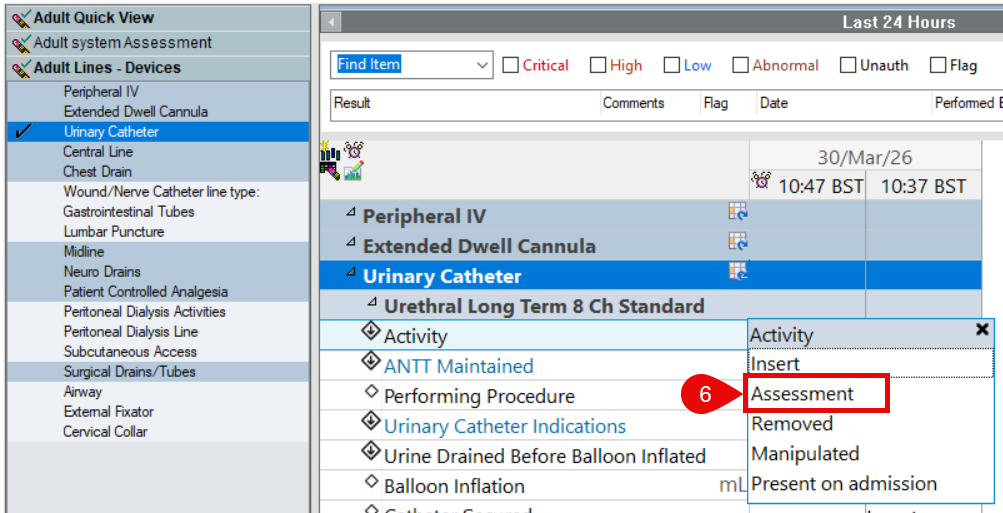Choose Assessment from the Activity list
The width and height of the screenshot is (1003, 513).
[x=802, y=394]
